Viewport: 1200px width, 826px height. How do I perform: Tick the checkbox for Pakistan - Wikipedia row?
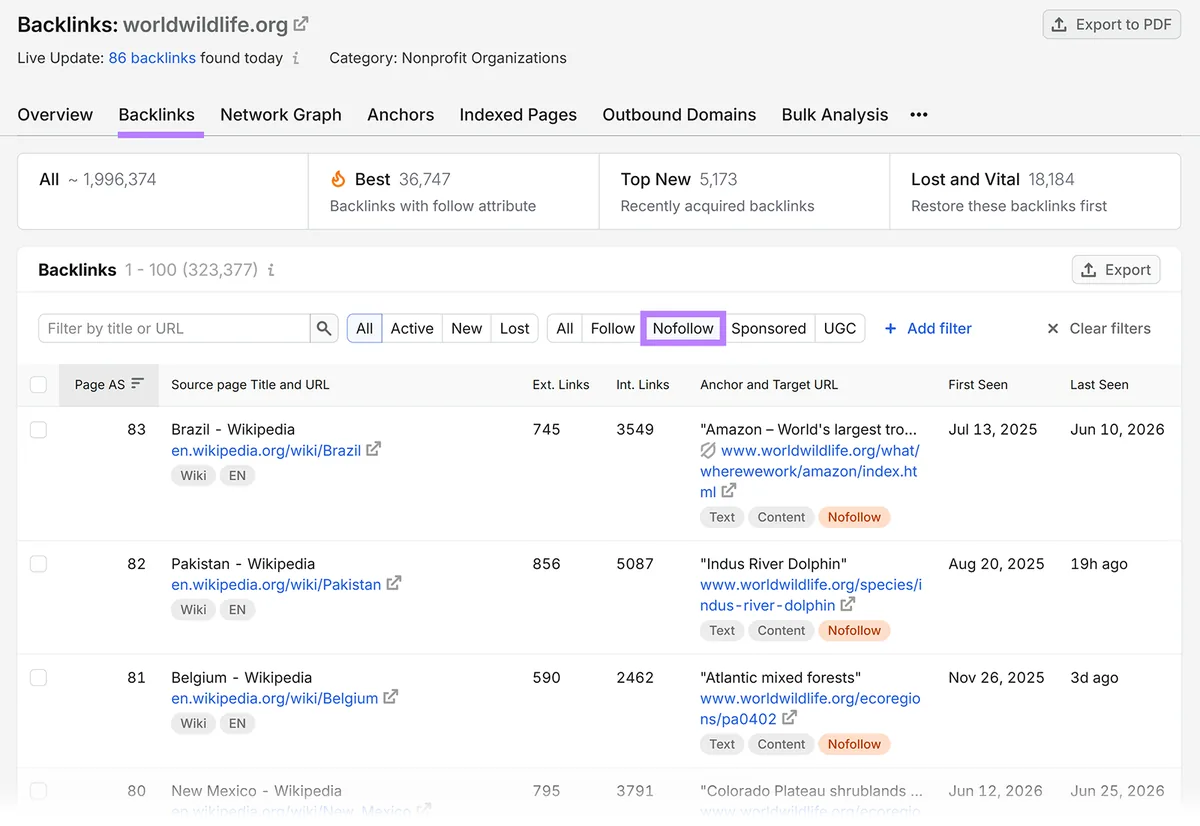(38, 563)
